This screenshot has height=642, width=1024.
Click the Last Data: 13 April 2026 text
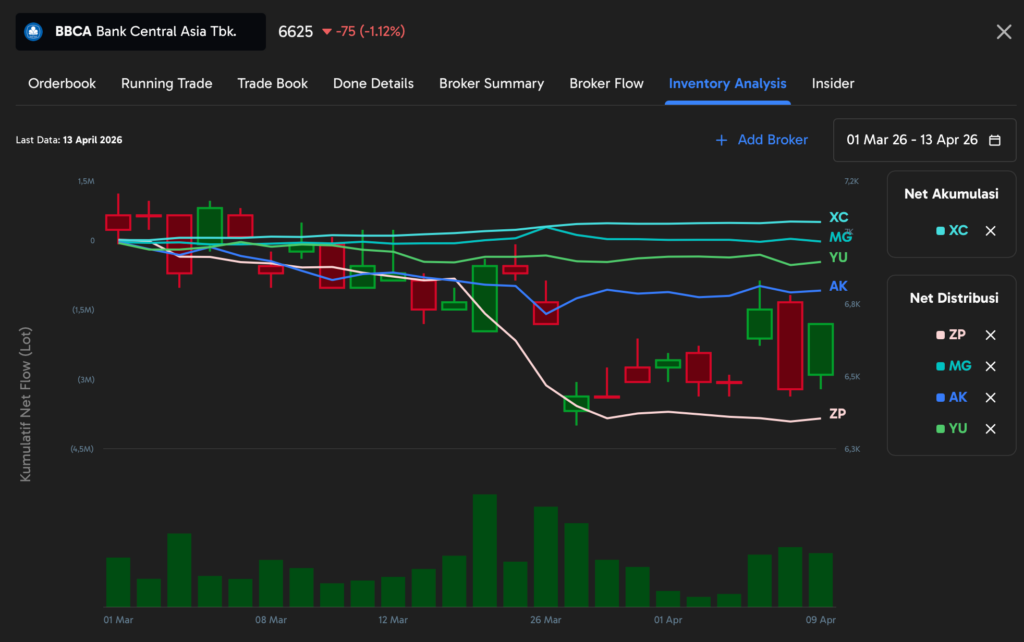[69, 140]
